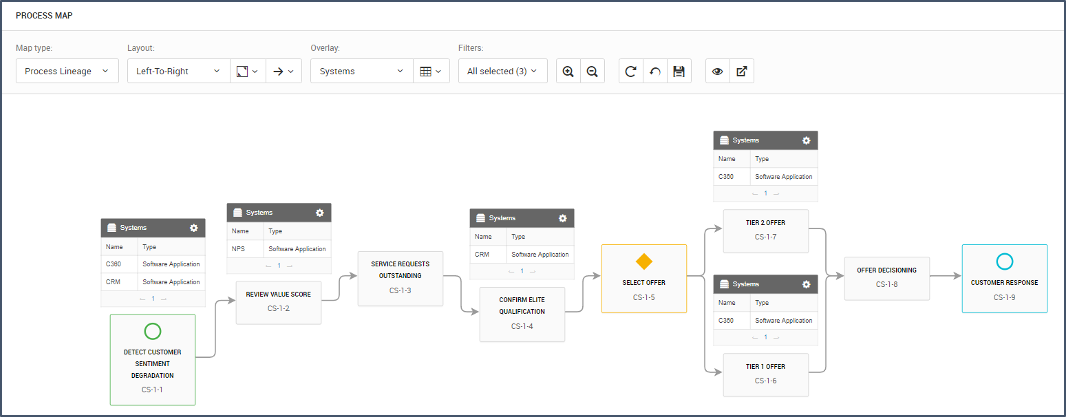The width and height of the screenshot is (1066, 418).
Task: Click the zoom out magnifier icon
Action: (592, 71)
